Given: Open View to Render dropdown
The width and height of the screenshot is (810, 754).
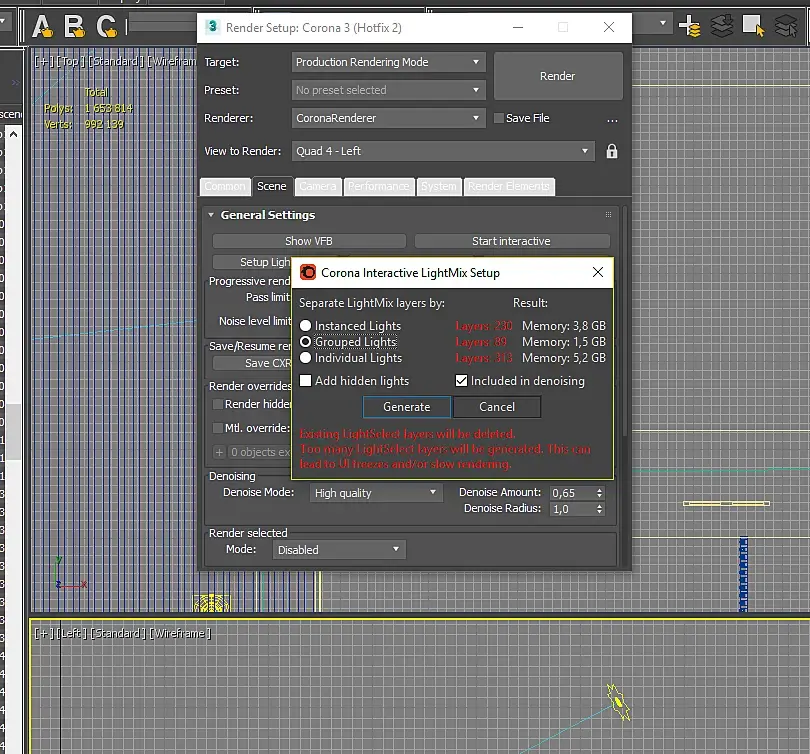Looking at the screenshot, I should (x=443, y=151).
